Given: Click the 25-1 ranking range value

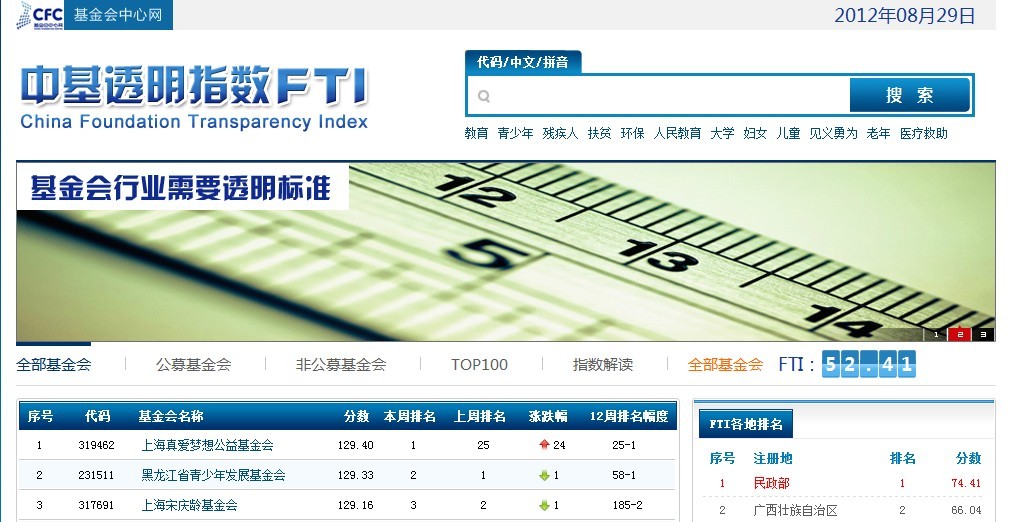Looking at the screenshot, I should point(624,445).
